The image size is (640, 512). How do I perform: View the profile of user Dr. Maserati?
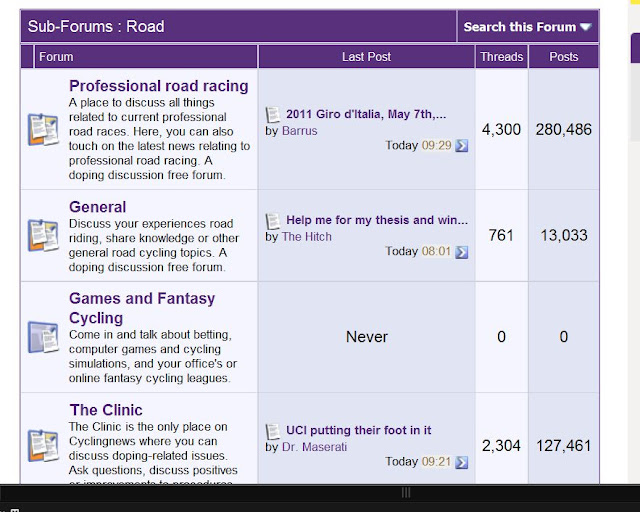(314, 447)
